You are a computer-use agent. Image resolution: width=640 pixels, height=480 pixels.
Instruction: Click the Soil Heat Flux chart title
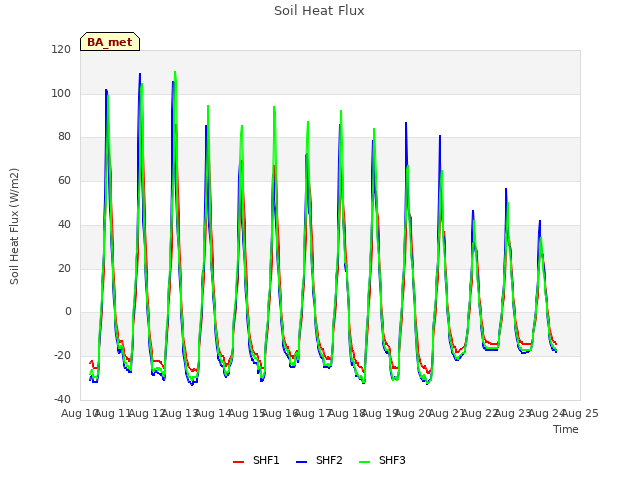[319, 11]
